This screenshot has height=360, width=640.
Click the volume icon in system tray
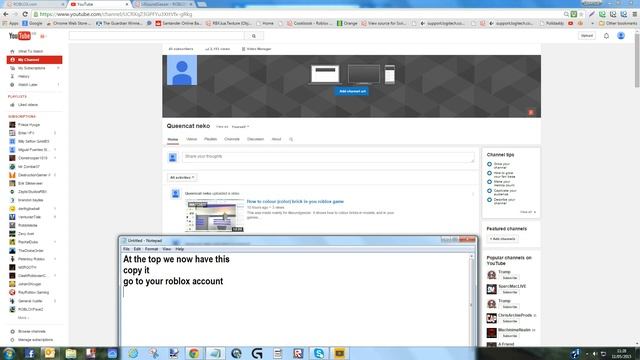pos(595,353)
